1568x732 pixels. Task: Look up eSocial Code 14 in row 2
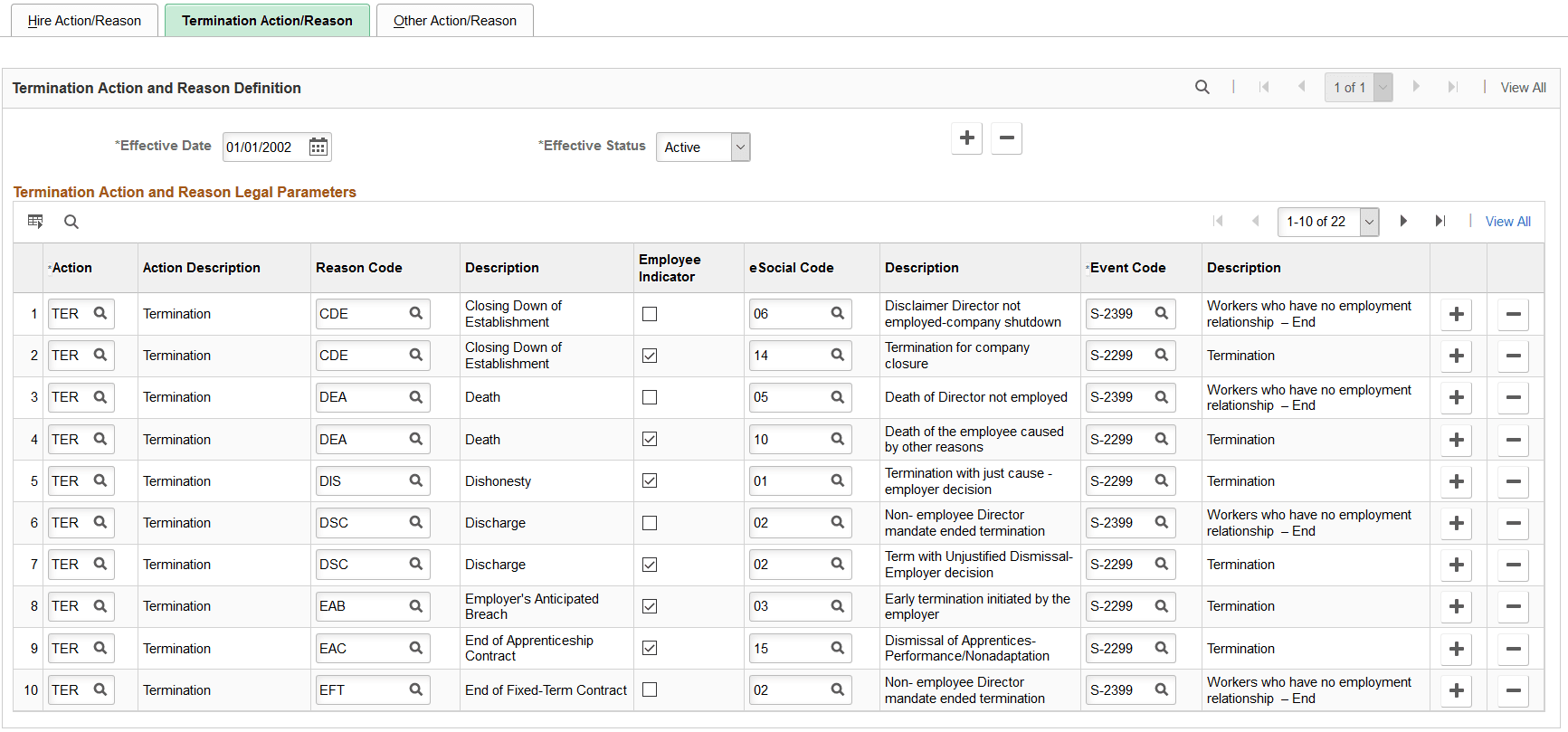[x=838, y=356]
